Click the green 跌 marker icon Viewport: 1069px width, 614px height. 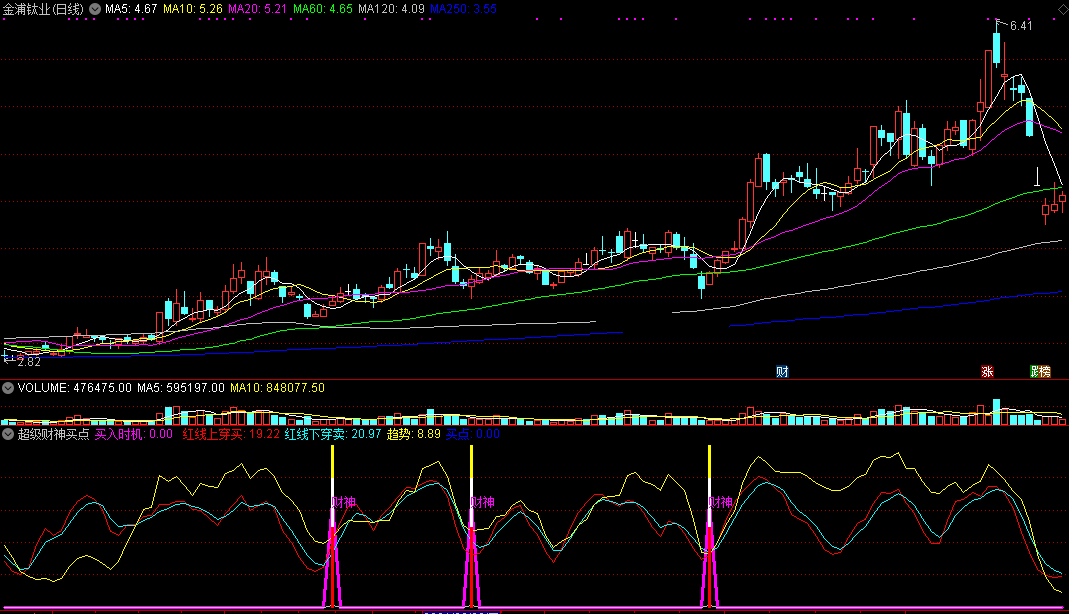click(1035, 371)
